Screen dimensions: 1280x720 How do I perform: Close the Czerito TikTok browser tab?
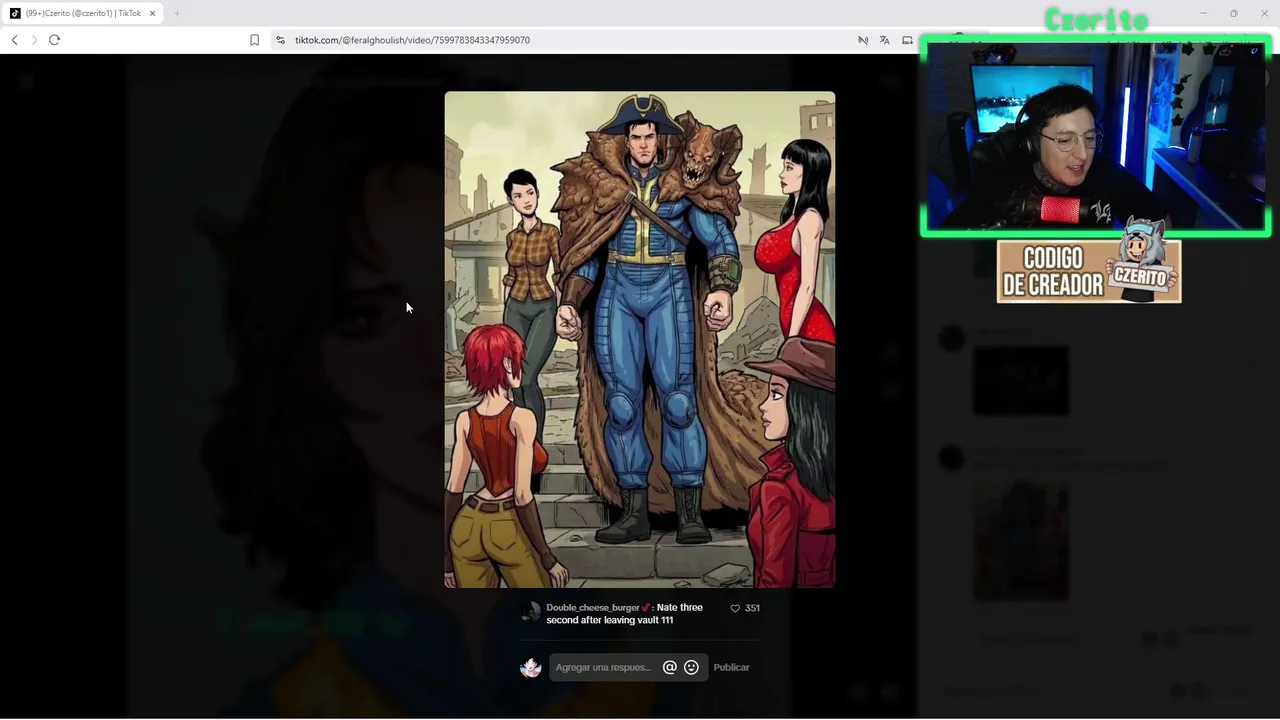pyautogui.click(x=152, y=13)
